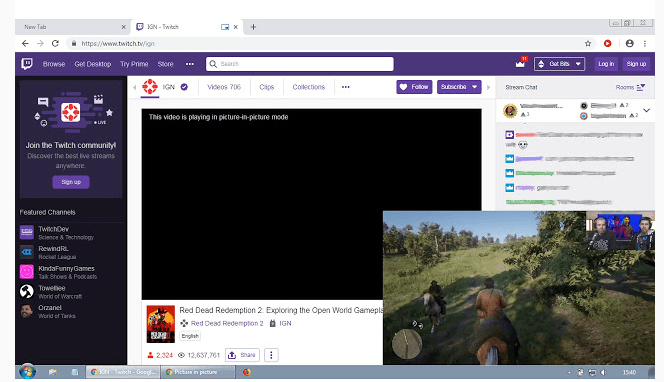Image resolution: width=664 pixels, height=382 pixels.
Task: Click the Orzanel channel avatar
Action: coord(27,311)
